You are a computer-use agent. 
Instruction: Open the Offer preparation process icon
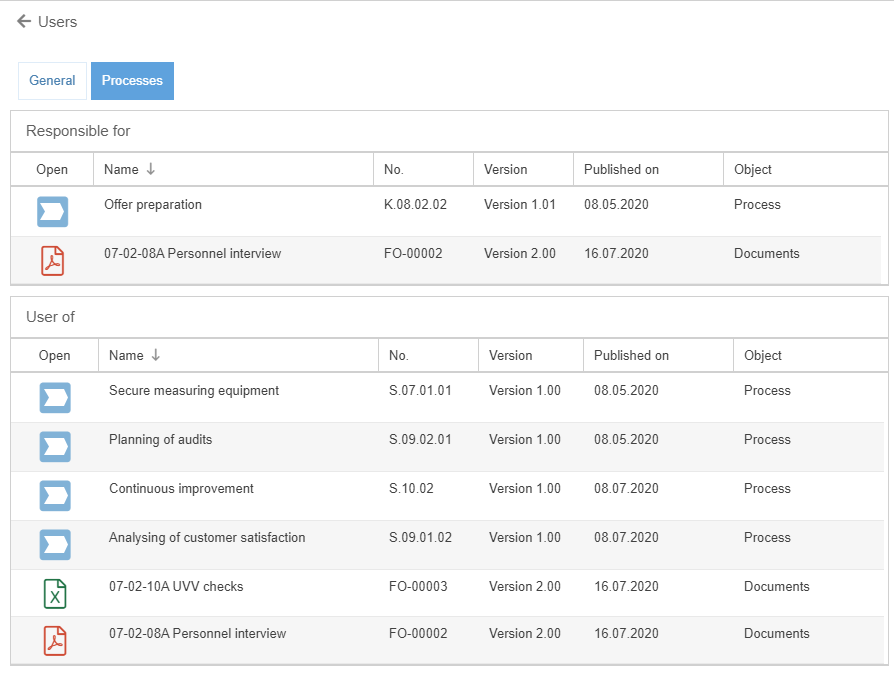pos(52,212)
